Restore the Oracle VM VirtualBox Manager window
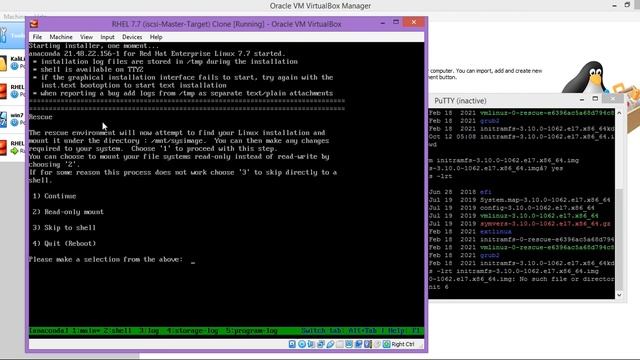640x360 pixels. (x=627, y=5)
